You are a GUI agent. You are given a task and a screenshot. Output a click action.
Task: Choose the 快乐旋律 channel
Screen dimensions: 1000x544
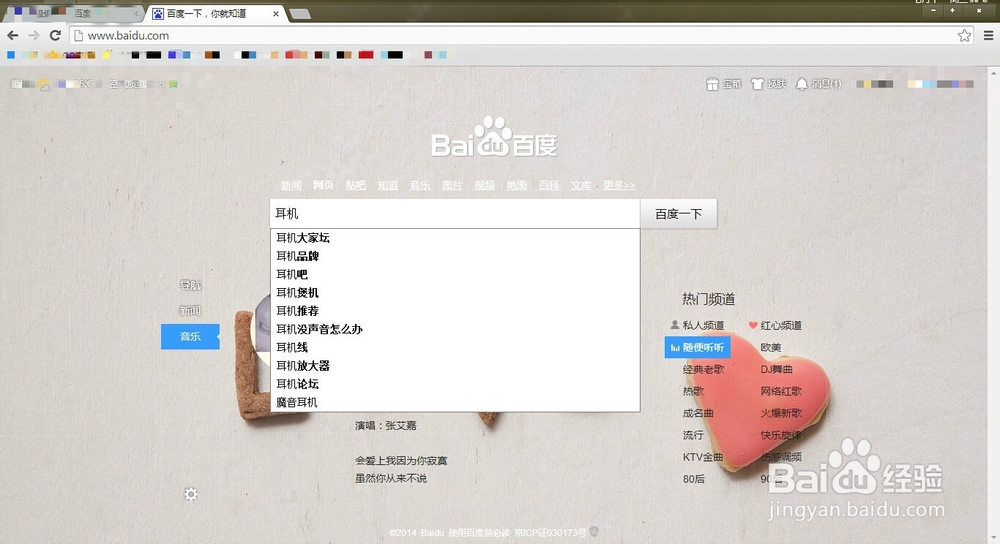click(781, 435)
